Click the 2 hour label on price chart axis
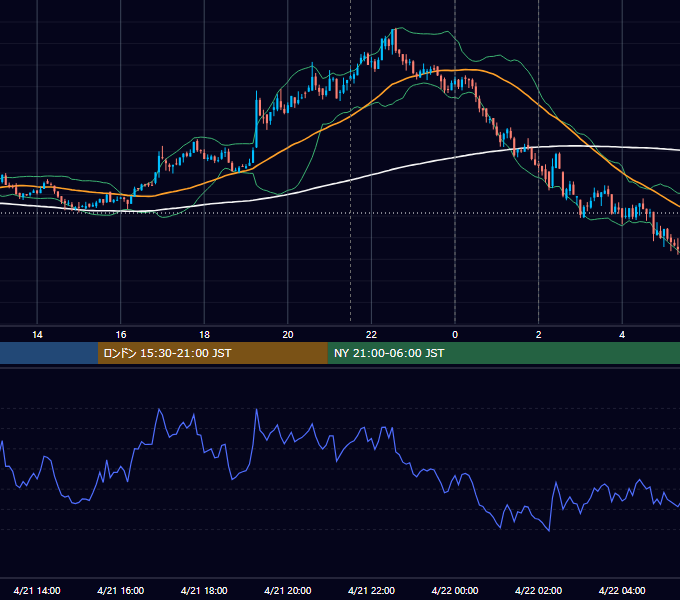Viewport: 680px width, 600px height. point(539,335)
